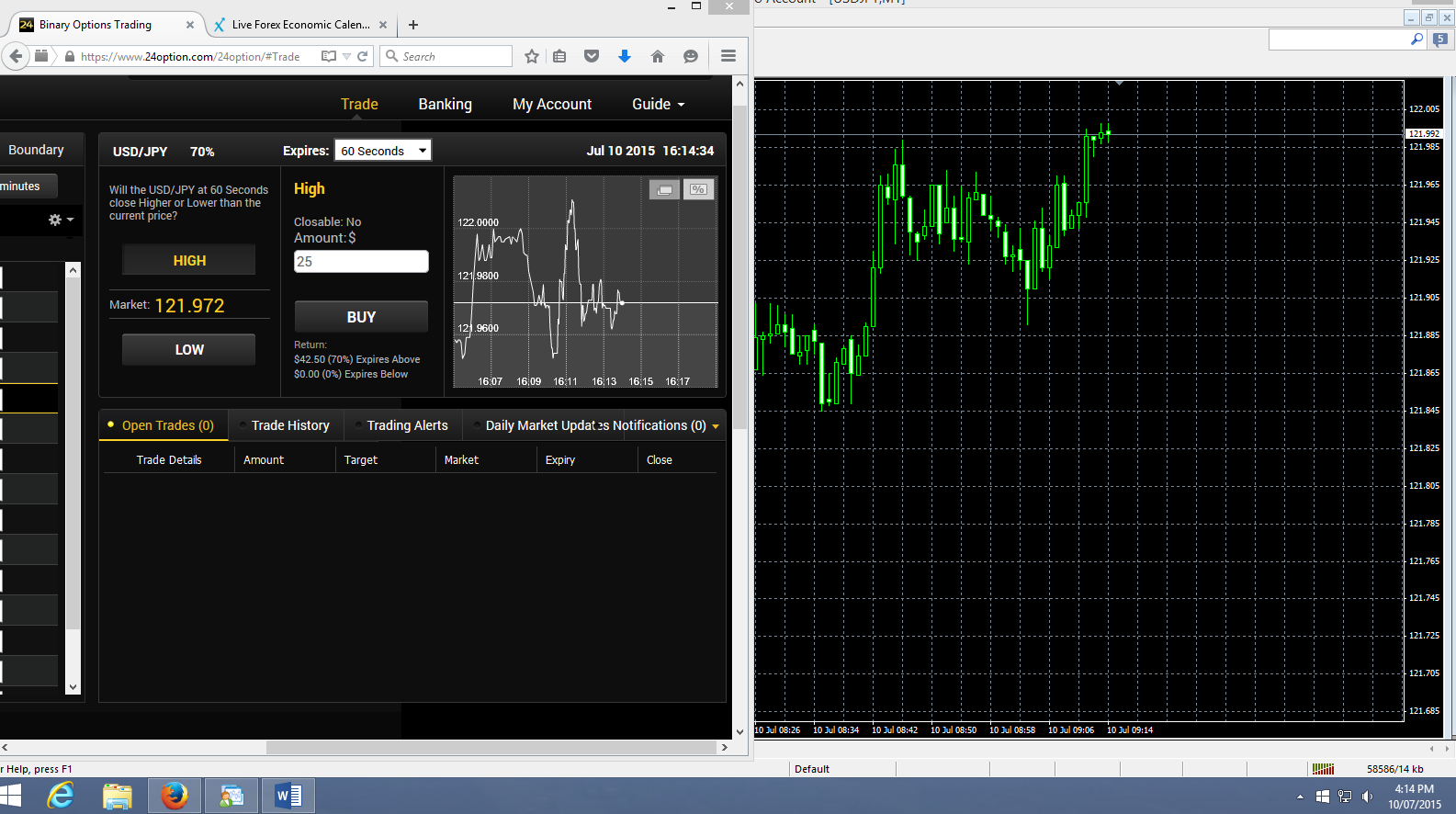The image size is (1456, 814).
Task: Switch the mini chart to line view icon
Action: pos(665,190)
